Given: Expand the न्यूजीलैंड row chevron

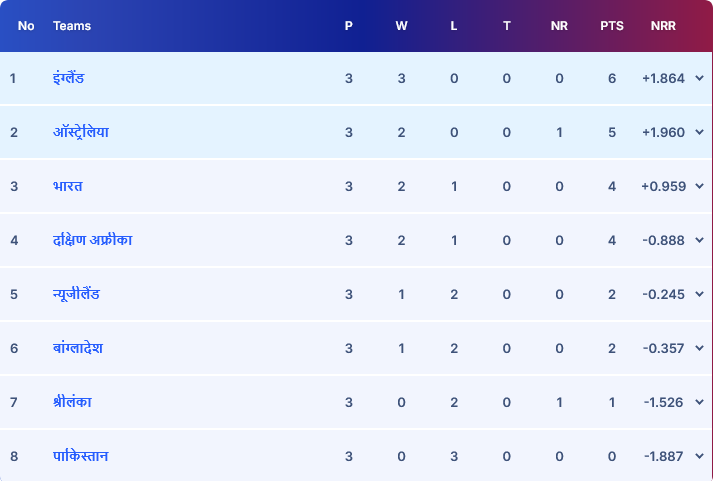Looking at the screenshot, I should point(698,294).
